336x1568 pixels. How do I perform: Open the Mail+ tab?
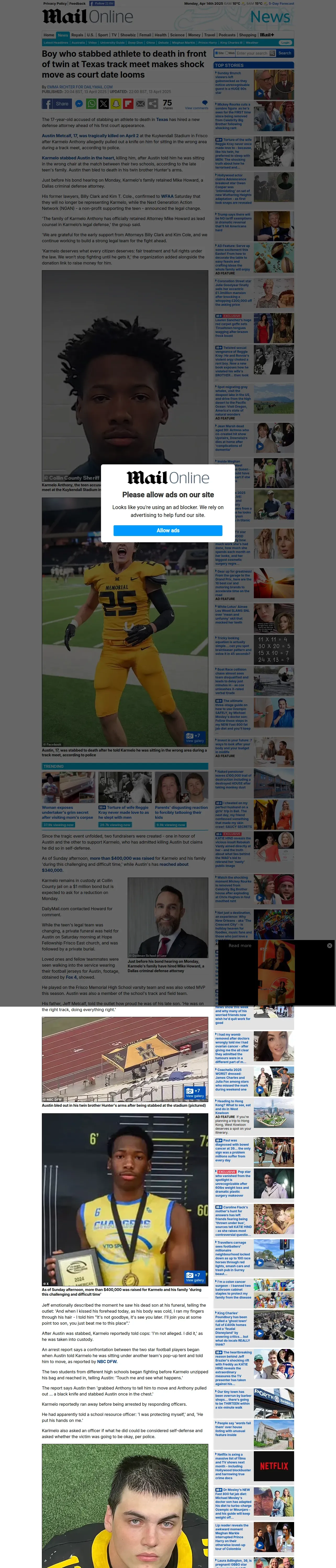coord(267,35)
